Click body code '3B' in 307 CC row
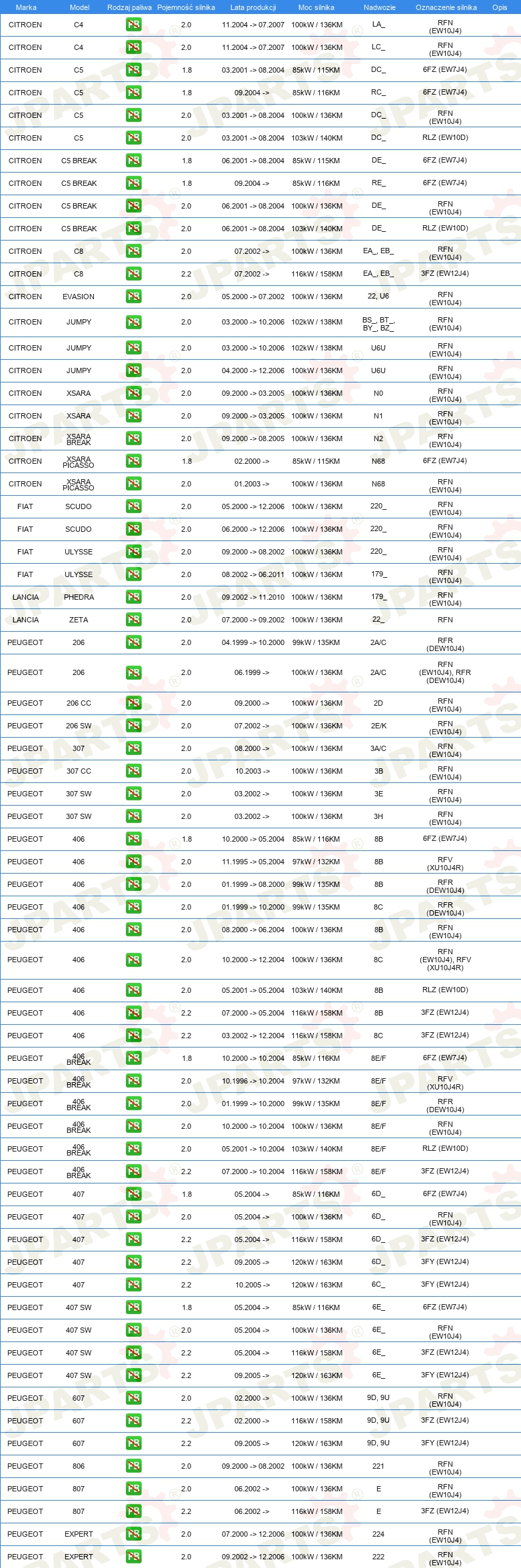This screenshot has height=1568, width=521. [x=378, y=771]
